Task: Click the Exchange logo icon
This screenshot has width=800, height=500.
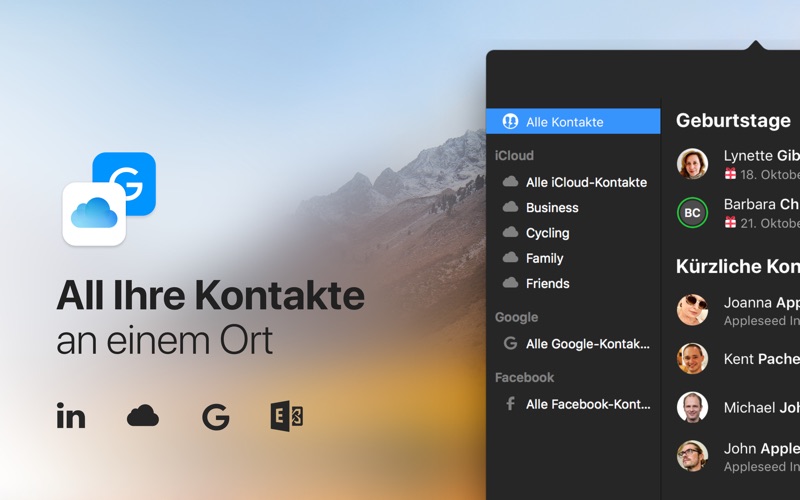Action: point(287,416)
